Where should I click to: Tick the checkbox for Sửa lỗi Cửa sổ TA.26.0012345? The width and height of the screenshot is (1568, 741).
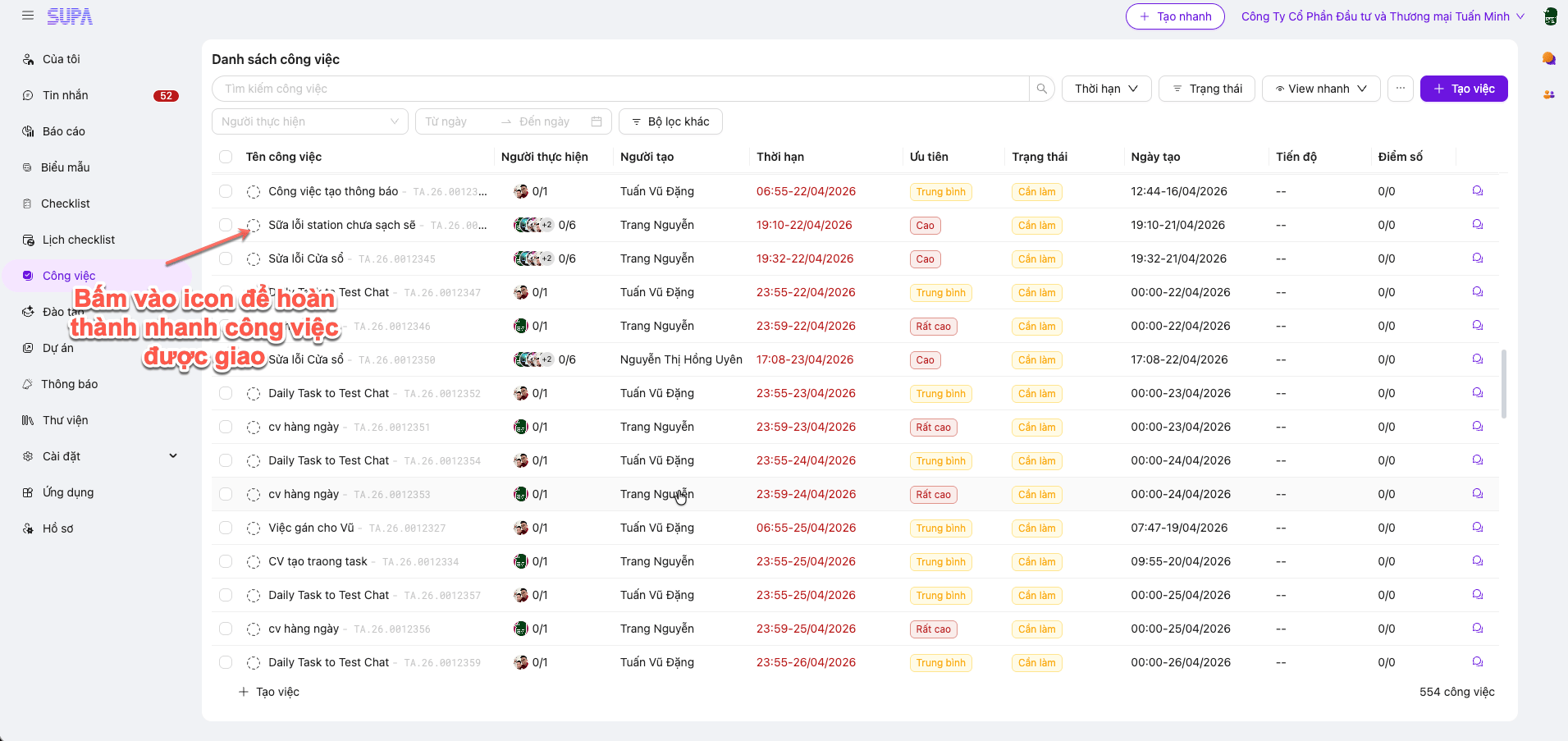(226, 258)
